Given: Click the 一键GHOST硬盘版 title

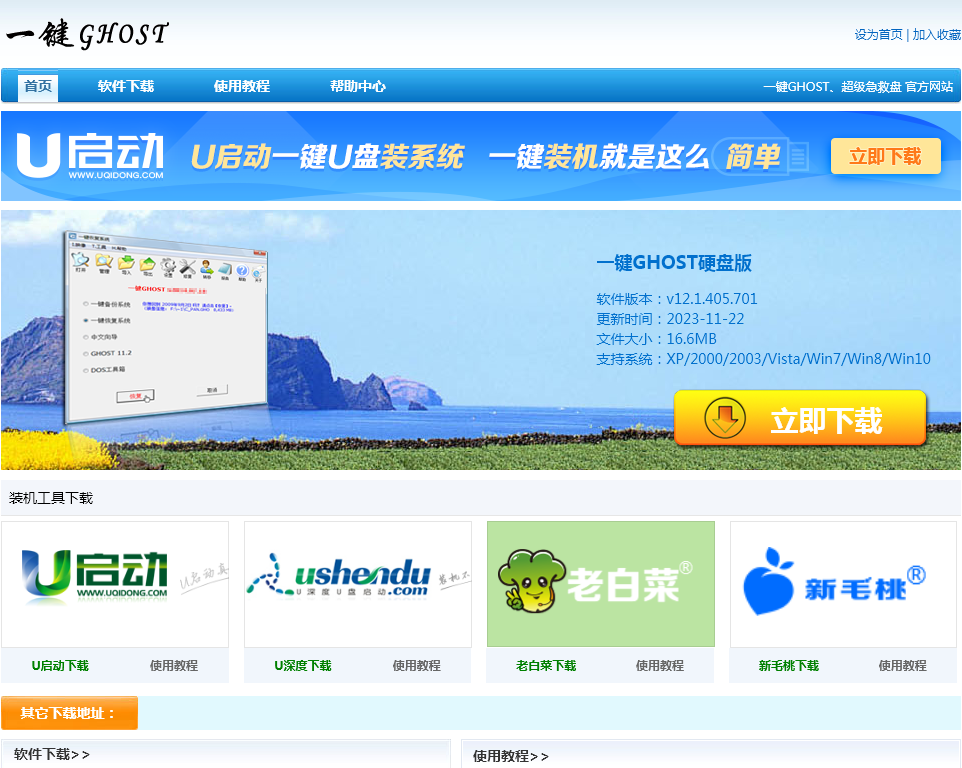Looking at the screenshot, I should (674, 263).
